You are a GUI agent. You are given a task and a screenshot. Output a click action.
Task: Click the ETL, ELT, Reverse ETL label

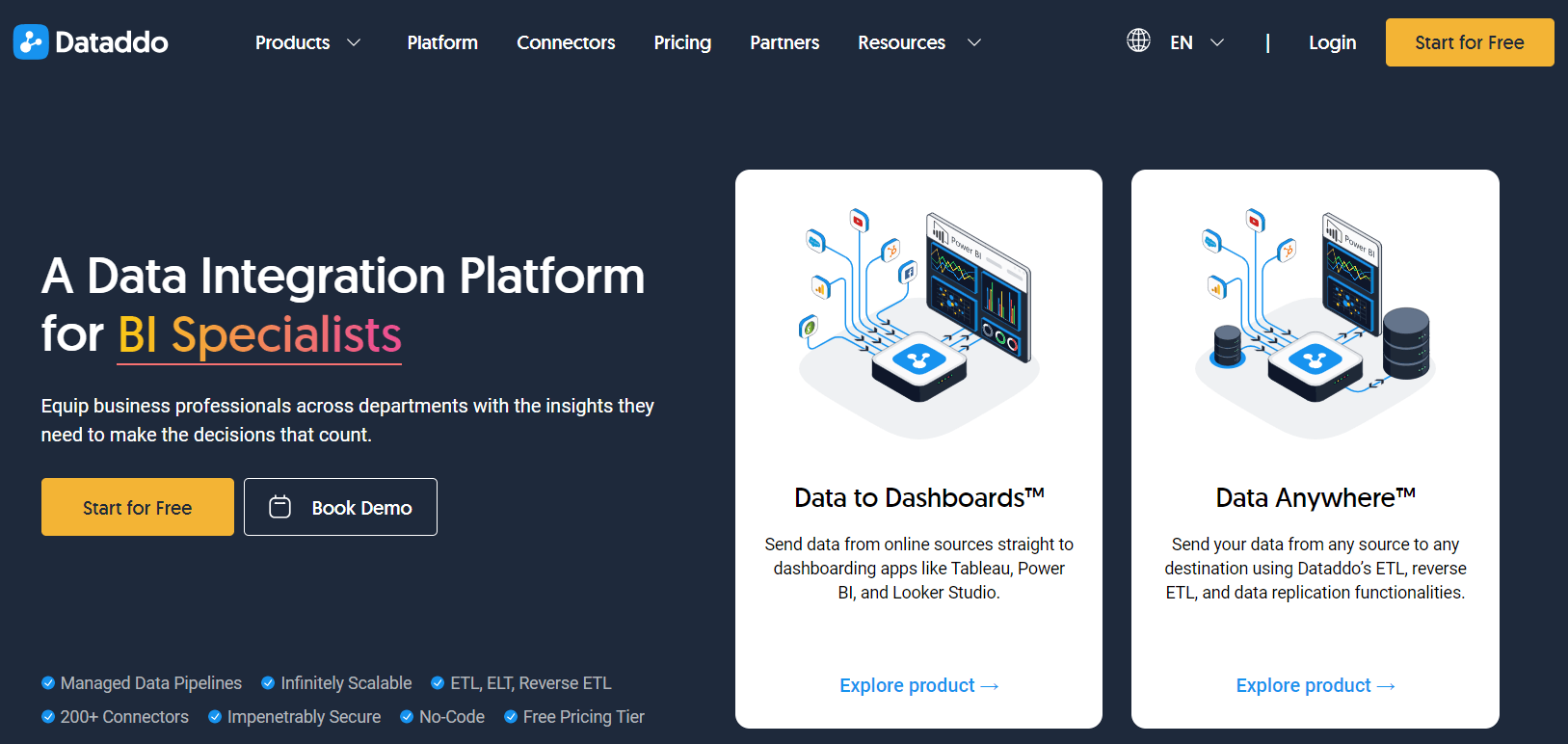pos(531,683)
